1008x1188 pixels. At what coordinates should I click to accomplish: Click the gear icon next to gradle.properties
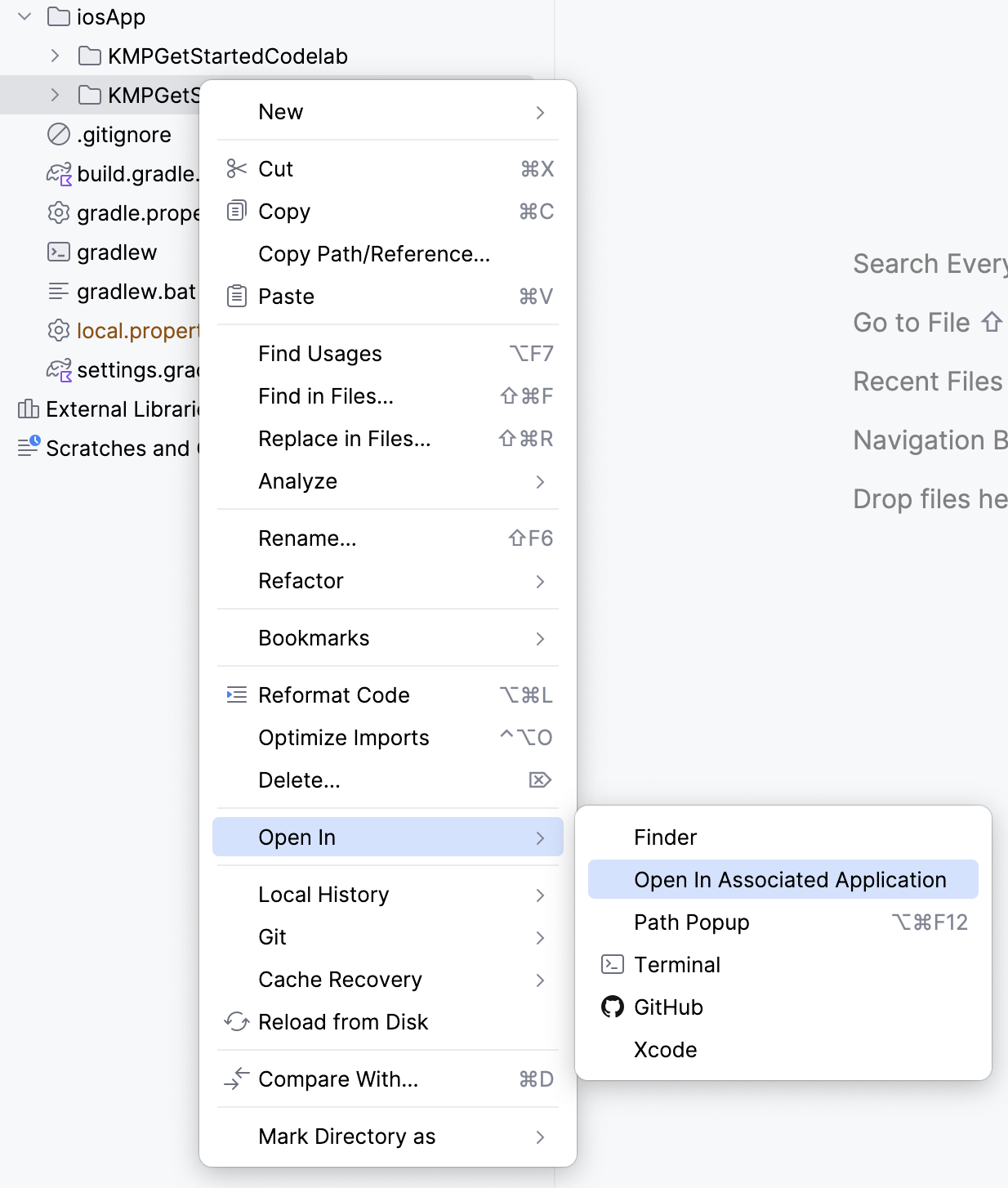point(58,212)
